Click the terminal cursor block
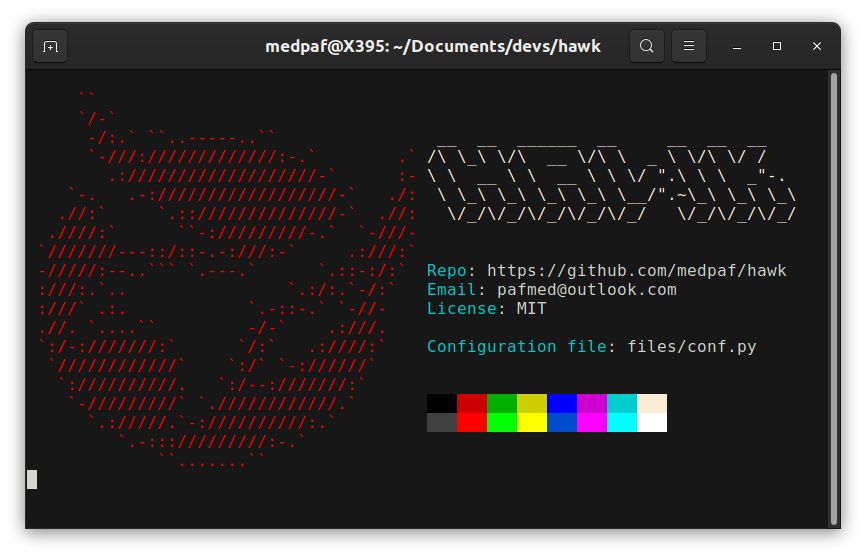The width and height of the screenshot is (866, 557). click(32, 480)
